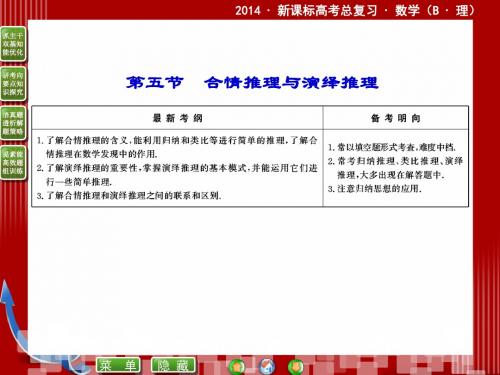500x375 pixels.
Task: Click the line 了解合情推理和演绎推理之间的联系和区别
Action: 133,195
